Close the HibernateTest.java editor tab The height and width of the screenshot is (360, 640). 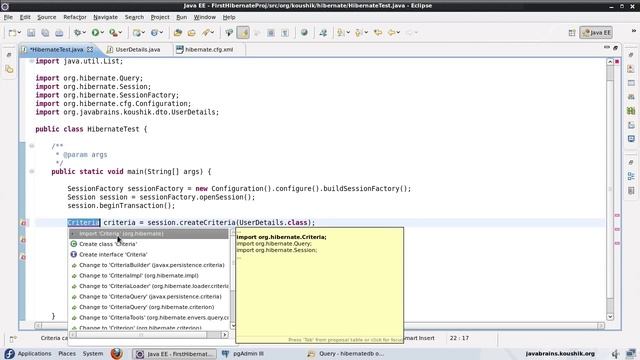90,49
